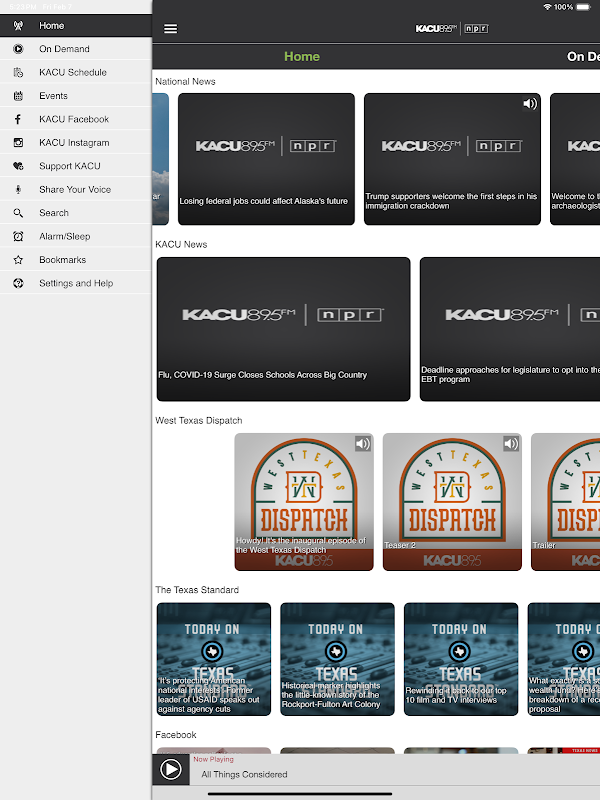This screenshot has height=800, width=600.
Task: Tap the West Texas Dispatch section heading
Action: click(198, 420)
